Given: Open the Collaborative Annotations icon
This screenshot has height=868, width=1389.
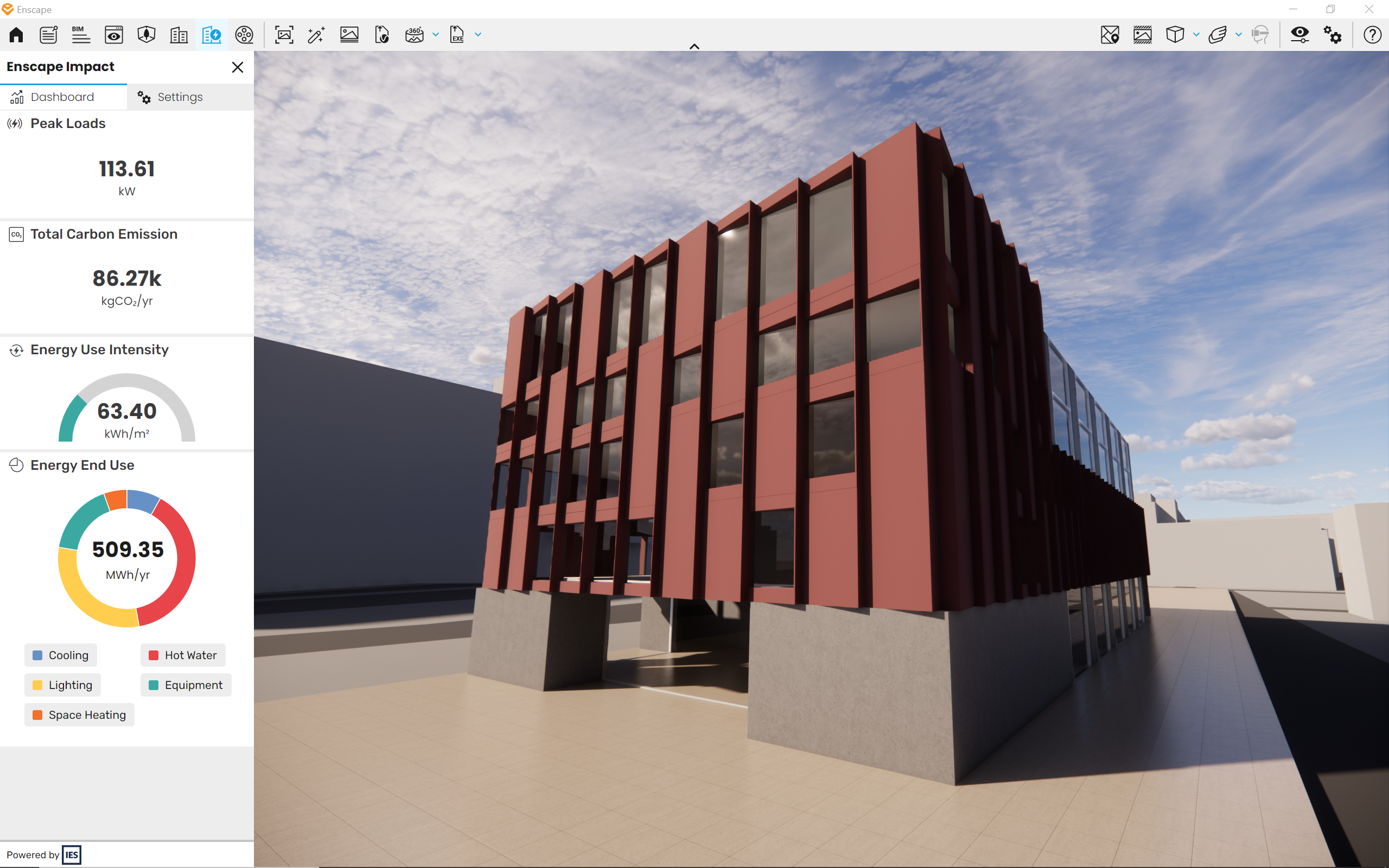Looking at the screenshot, I should tap(48, 35).
